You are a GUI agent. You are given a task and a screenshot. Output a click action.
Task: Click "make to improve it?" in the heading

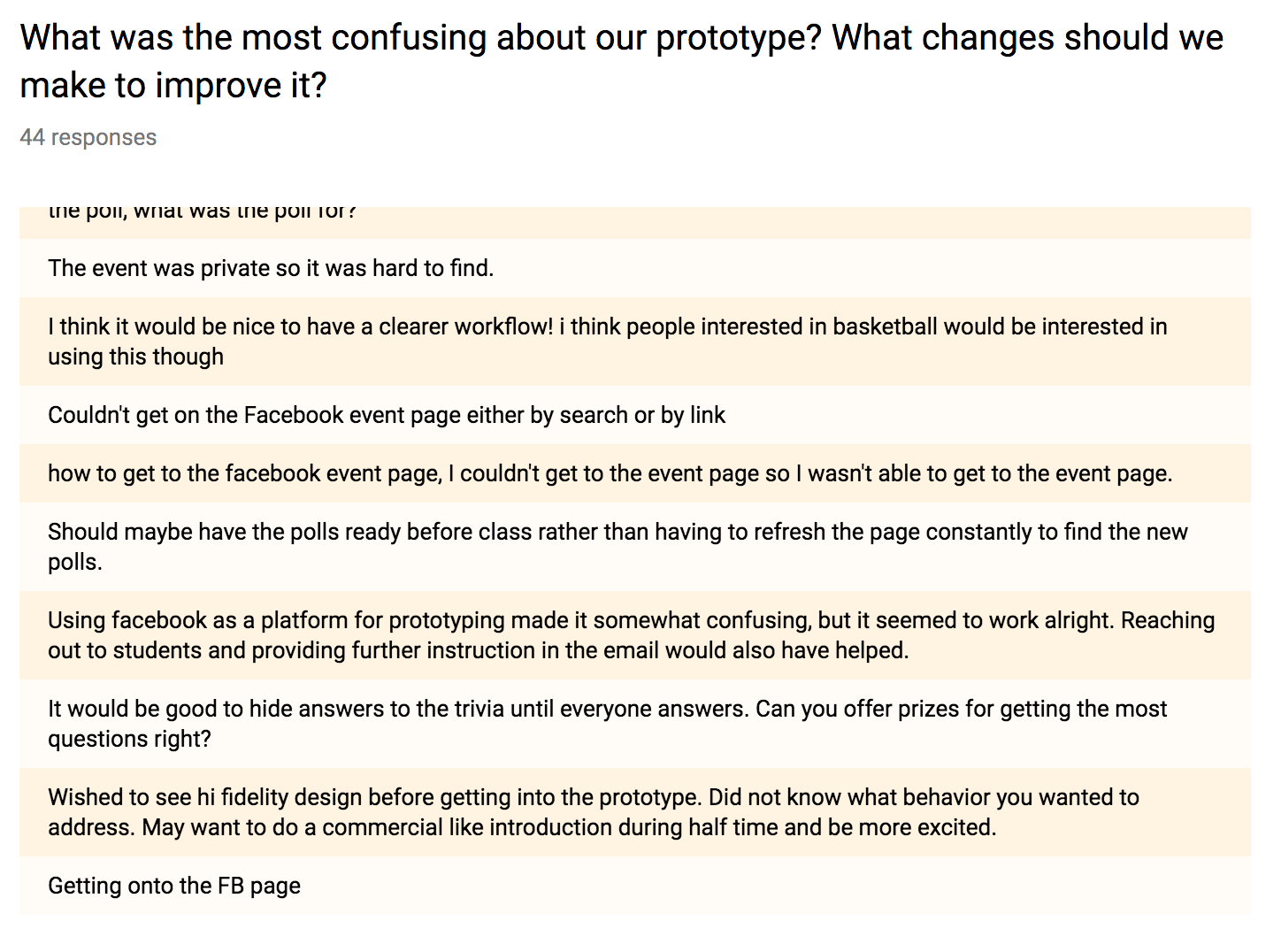tap(173, 86)
